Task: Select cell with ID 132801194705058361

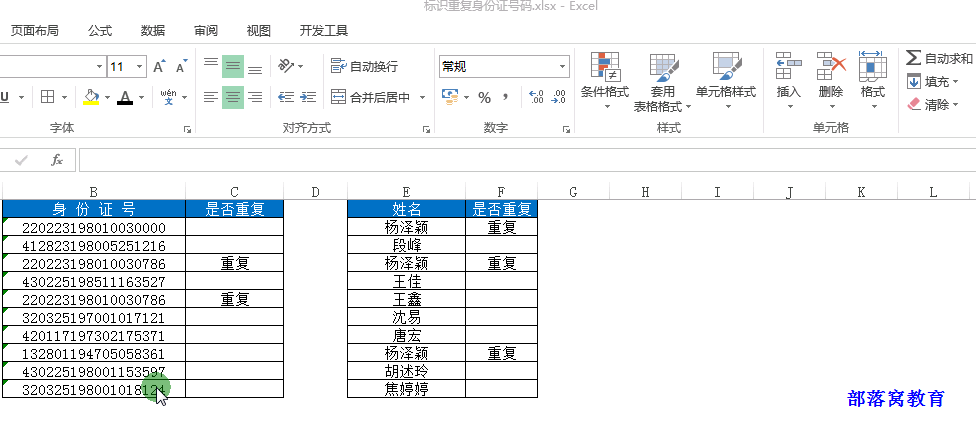Action: click(93, 353)
